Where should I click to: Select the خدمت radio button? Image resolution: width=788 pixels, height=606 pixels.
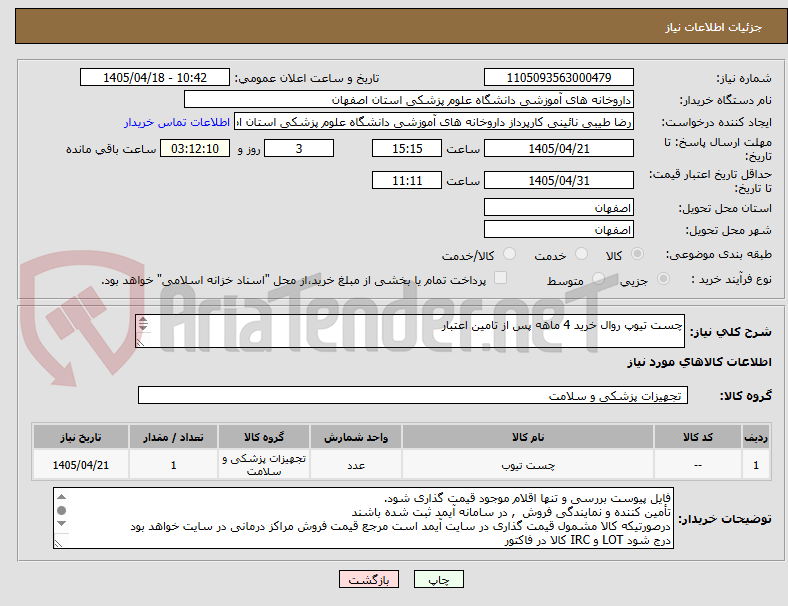(581, 254)
